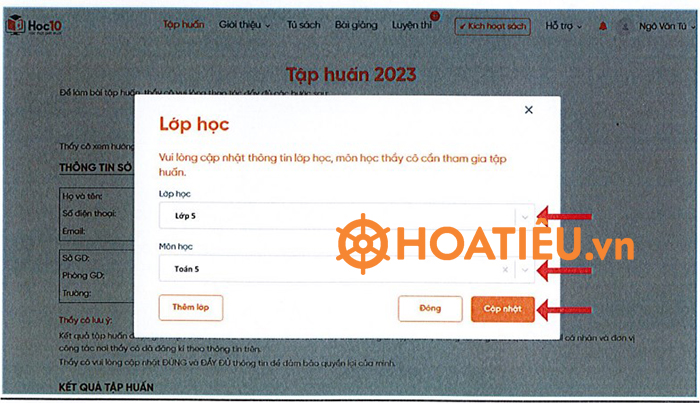The image size is (700, 403).
Task: Click the red badge on Luyện thi
Action: point(435,16)
